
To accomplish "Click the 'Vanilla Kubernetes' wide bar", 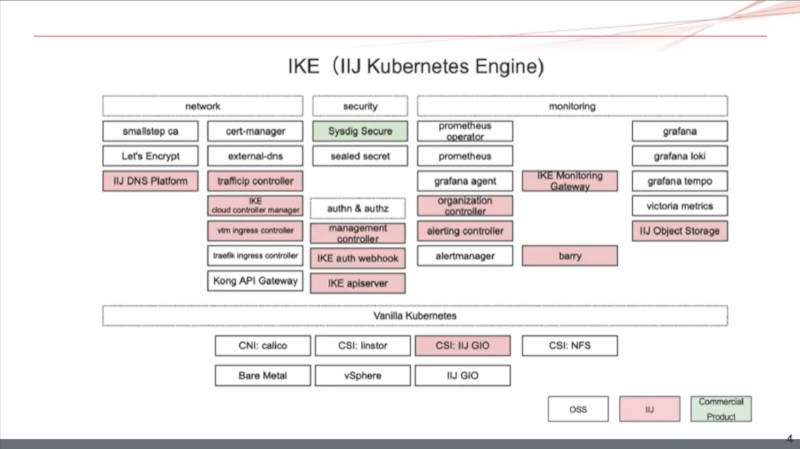I will (x=415, y=315).
